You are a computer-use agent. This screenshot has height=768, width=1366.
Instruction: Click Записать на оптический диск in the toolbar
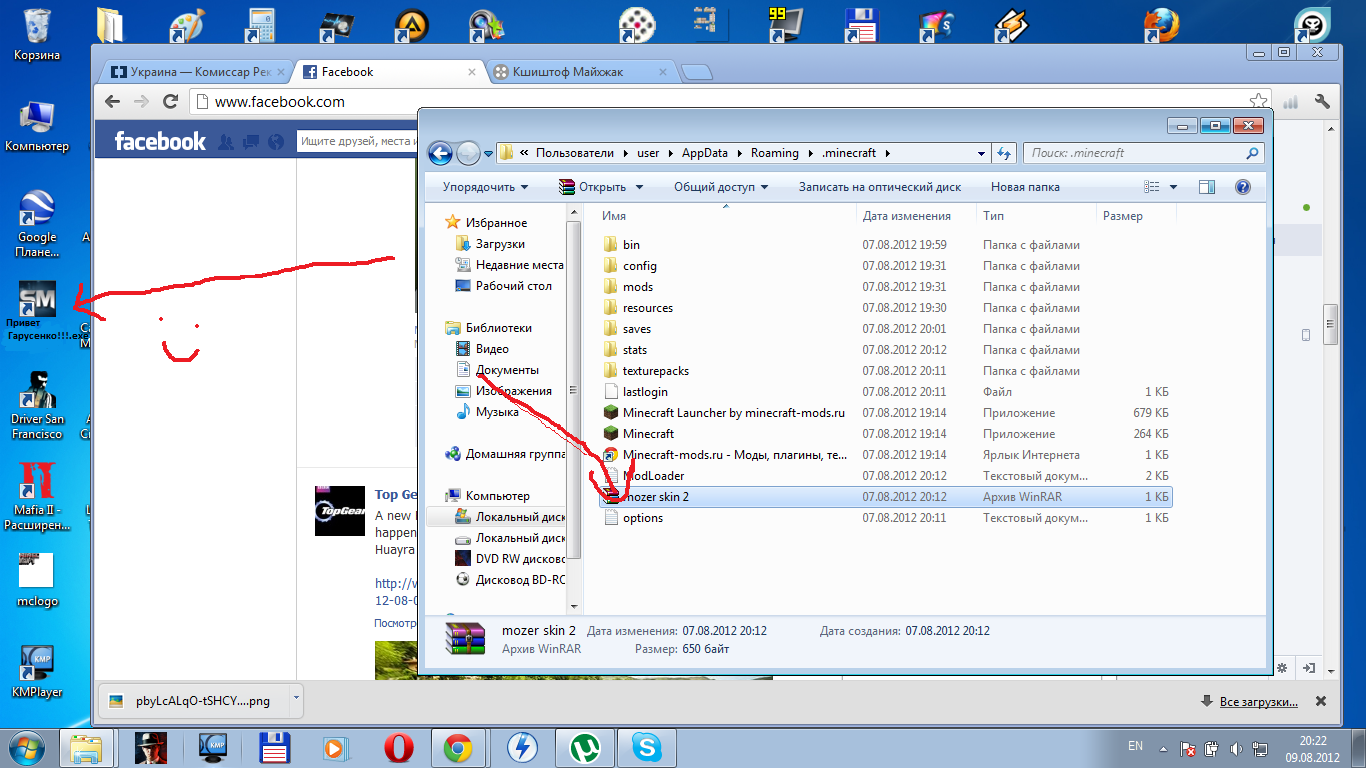coord(880,187)
